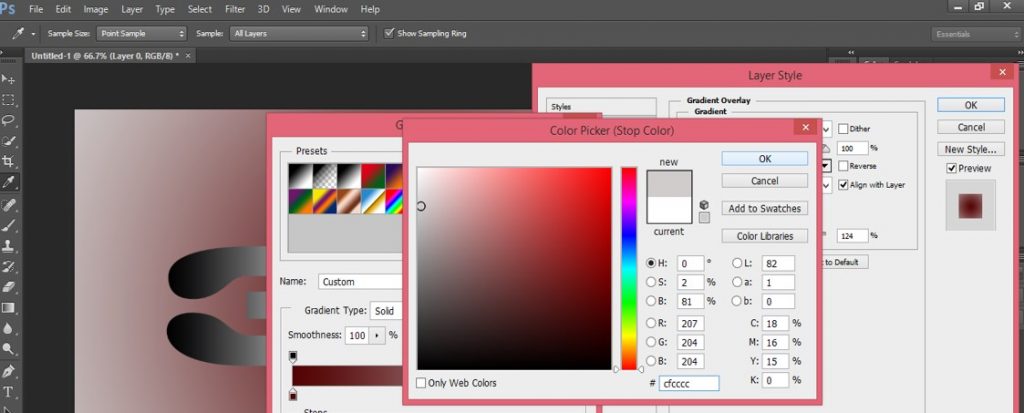Click the hex color input field

(689, 384)
